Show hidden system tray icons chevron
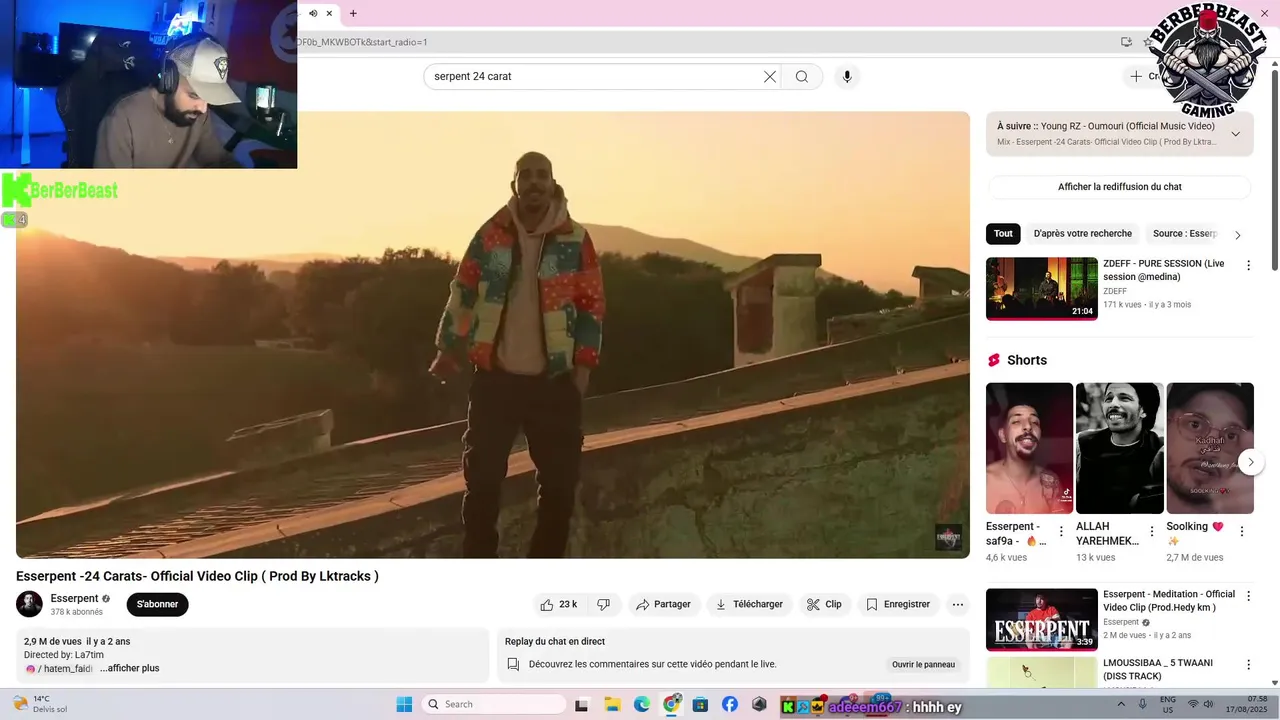This screenshot has width=1280, height=720. 1121,704
